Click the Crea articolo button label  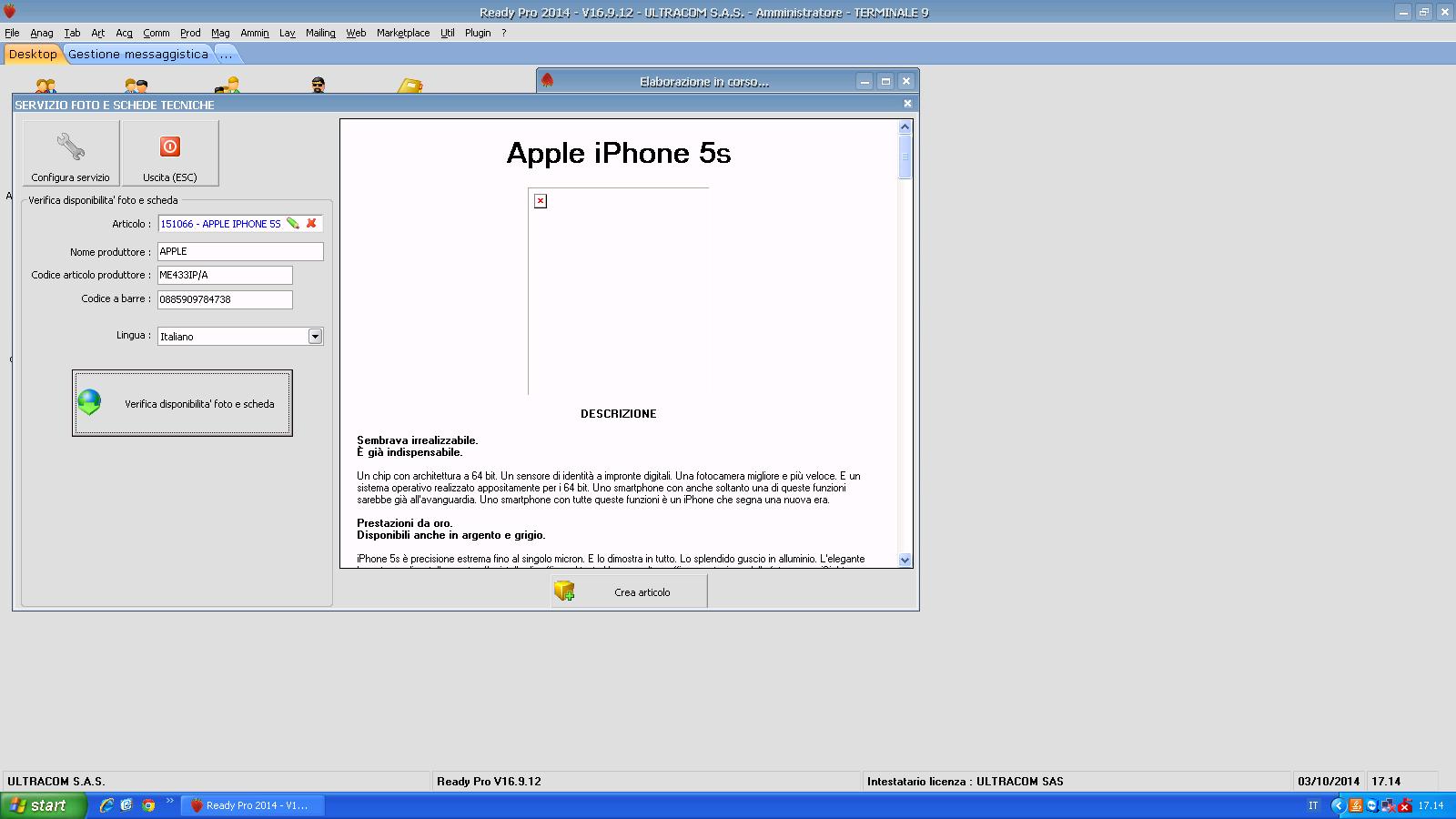tap(642, 592)
